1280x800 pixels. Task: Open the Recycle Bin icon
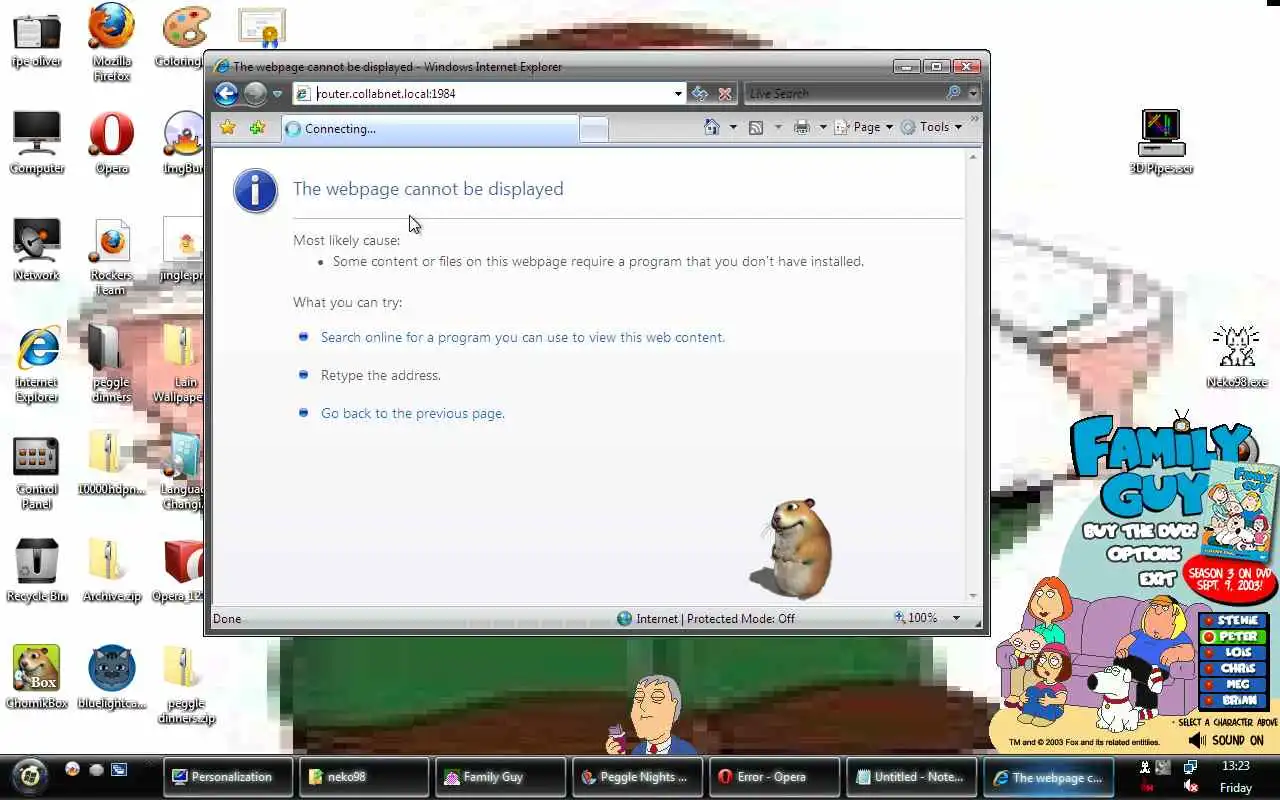(37, 570)
